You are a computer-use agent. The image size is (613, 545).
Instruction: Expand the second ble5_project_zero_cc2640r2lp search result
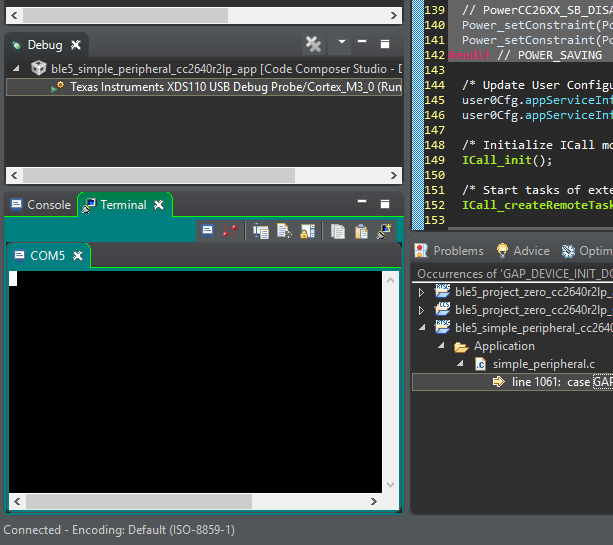tap(421, 310)
